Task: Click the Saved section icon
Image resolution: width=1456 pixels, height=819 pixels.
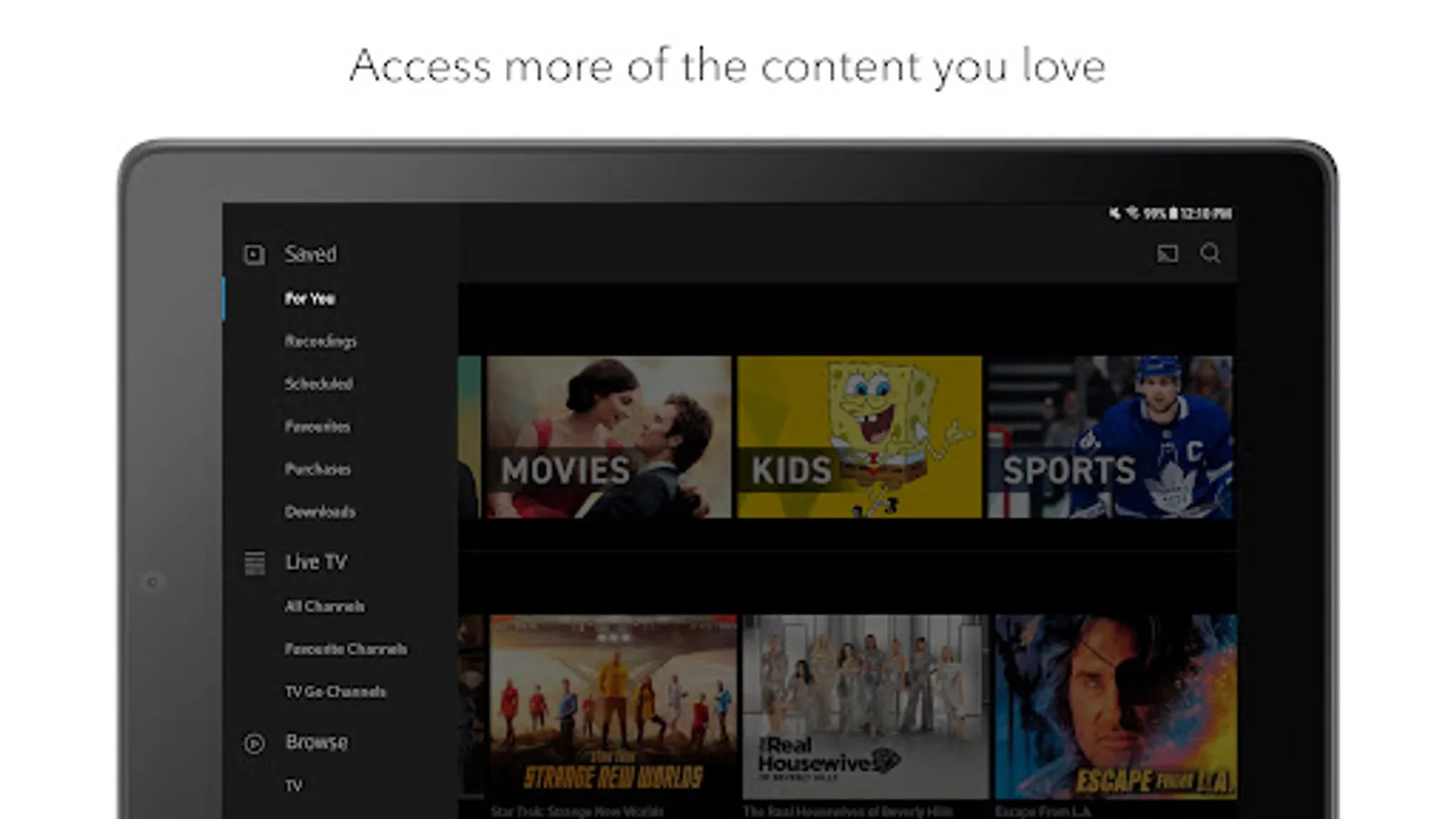Action: pos(255,255)
